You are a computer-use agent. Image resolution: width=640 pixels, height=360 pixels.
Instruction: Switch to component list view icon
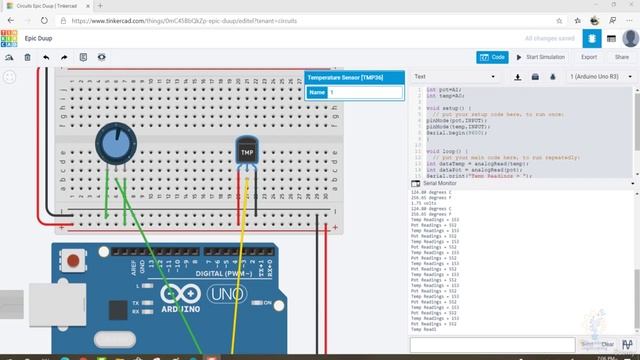click(611, 39)
